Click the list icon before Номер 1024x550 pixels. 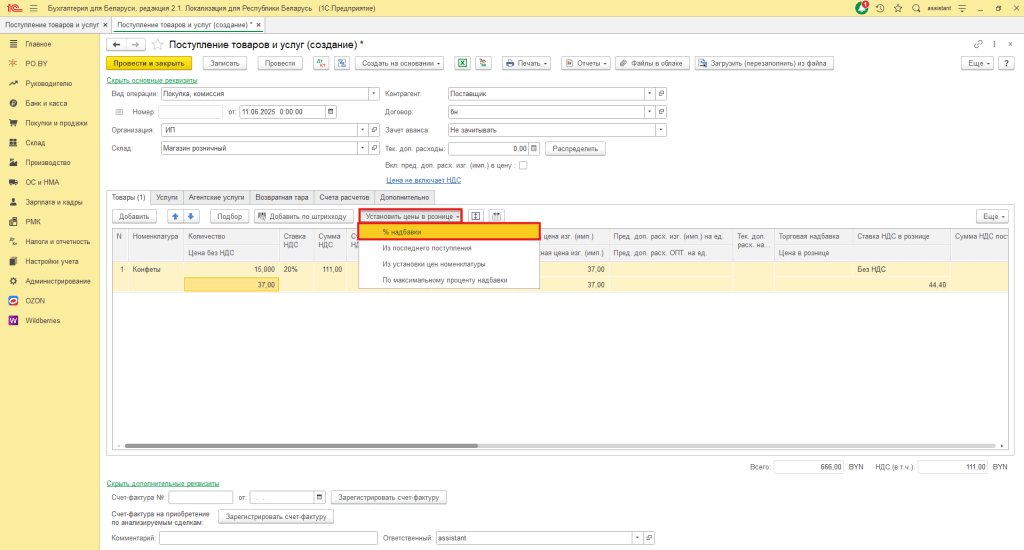coord(119,112)
